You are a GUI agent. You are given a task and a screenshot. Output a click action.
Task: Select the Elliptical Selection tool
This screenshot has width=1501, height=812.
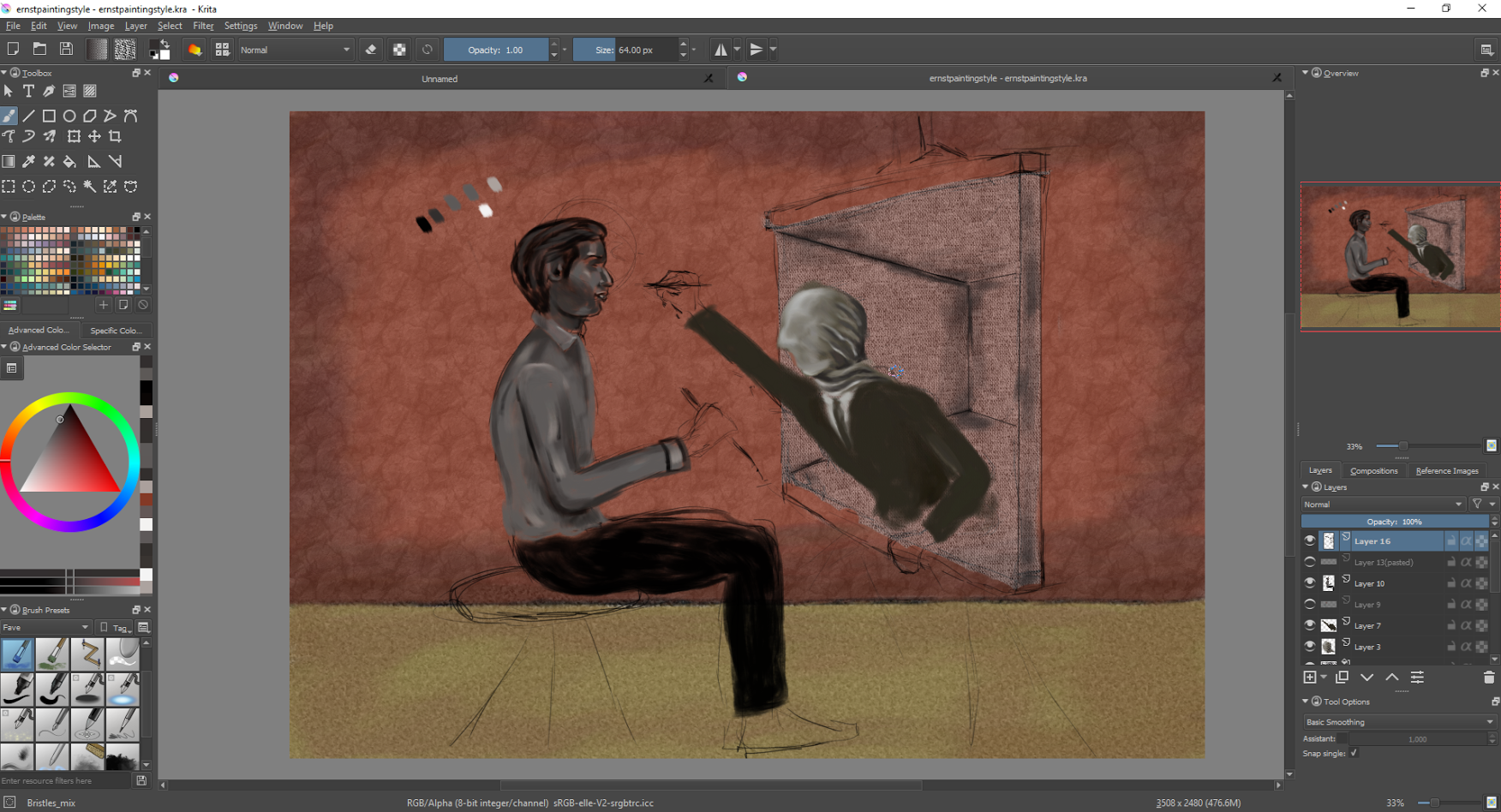28,186
